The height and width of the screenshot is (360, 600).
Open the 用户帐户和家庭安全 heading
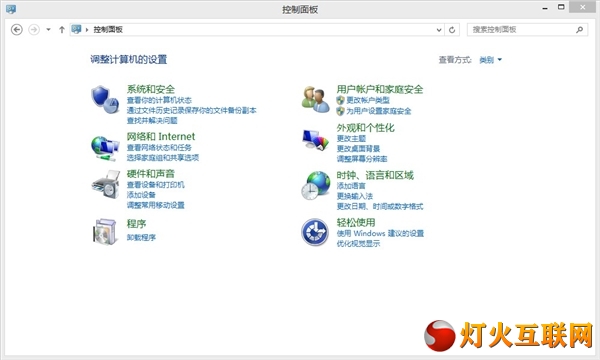(x=380, y=89)
